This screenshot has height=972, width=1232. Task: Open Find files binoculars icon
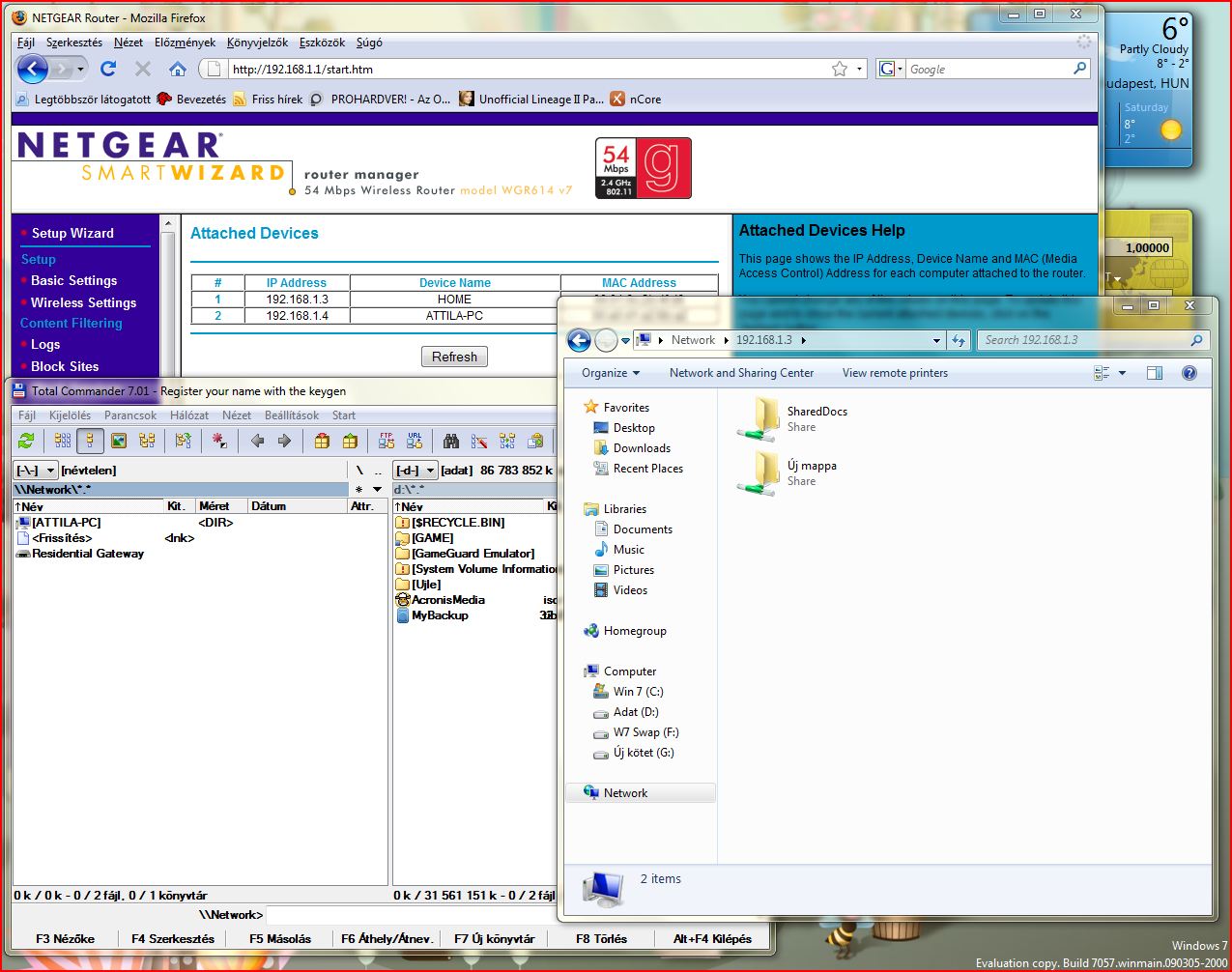point(451,441)
